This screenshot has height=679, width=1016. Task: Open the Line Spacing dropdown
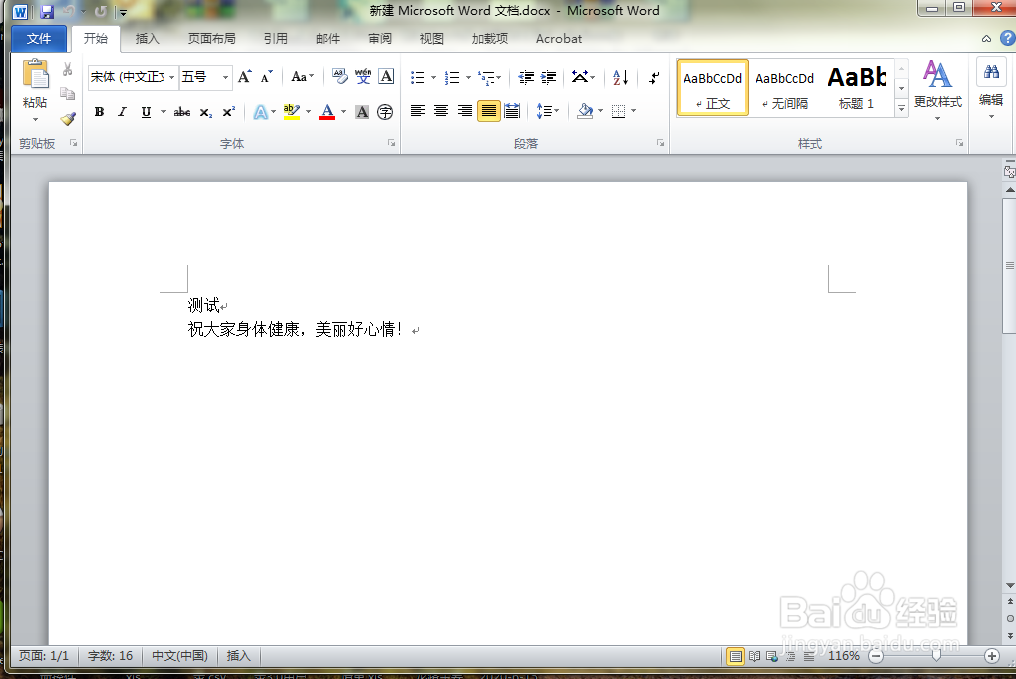(548, 111)
